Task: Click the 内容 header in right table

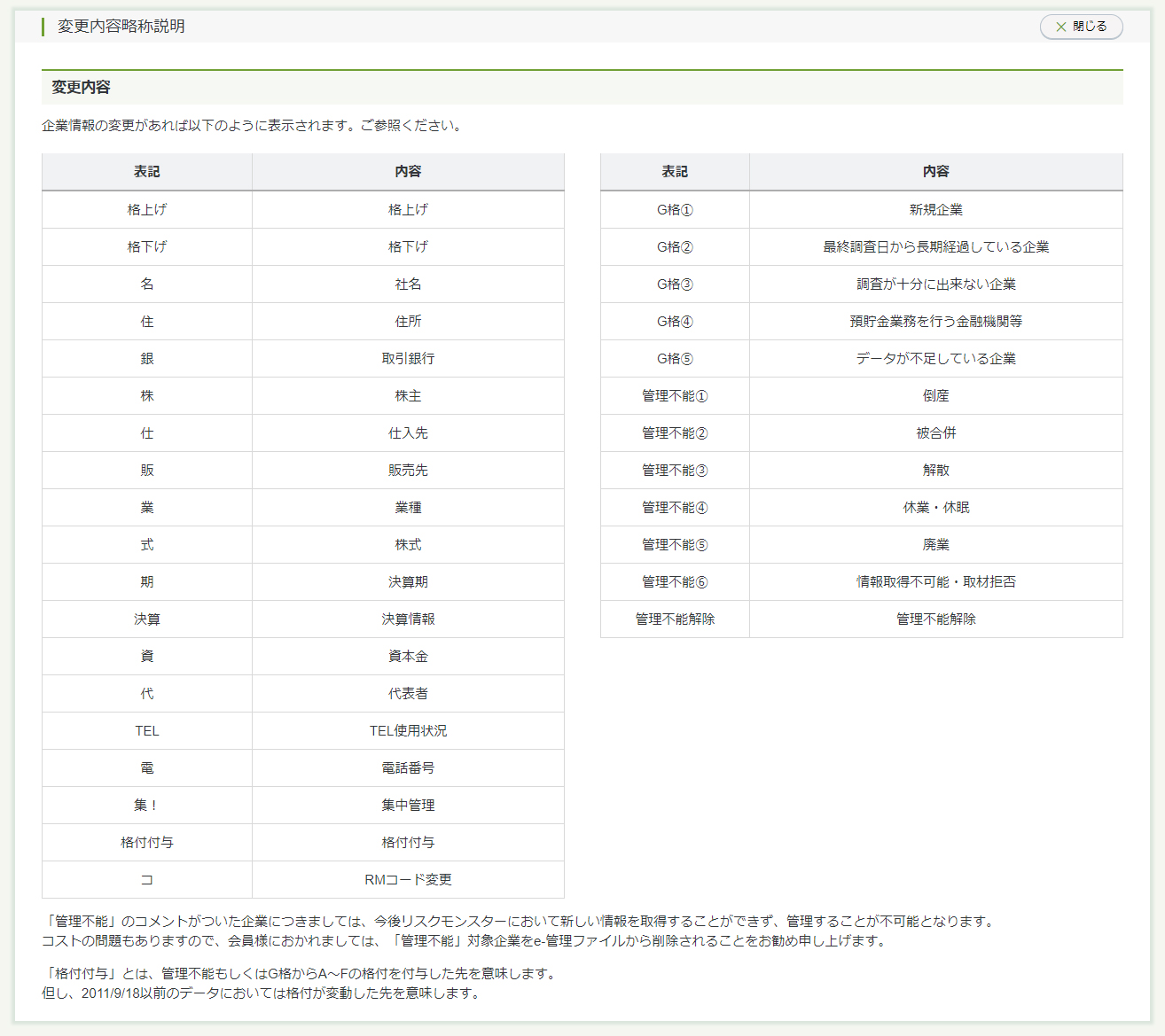Action: point(935,172)
